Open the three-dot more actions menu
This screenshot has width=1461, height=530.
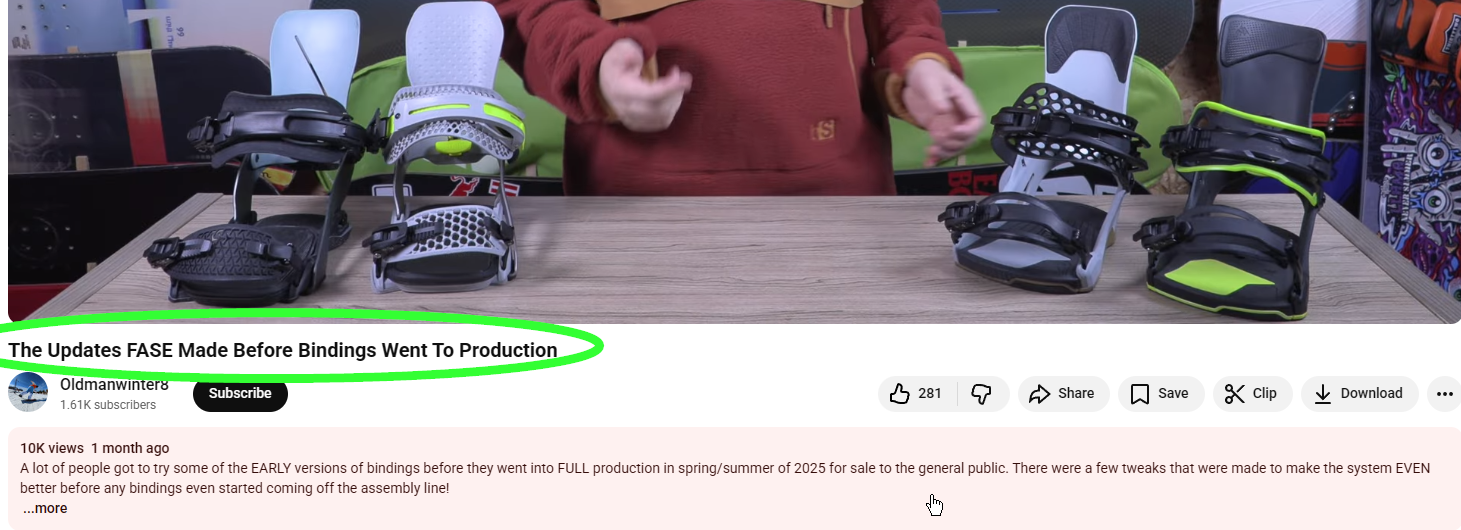tap(1444, 393)
